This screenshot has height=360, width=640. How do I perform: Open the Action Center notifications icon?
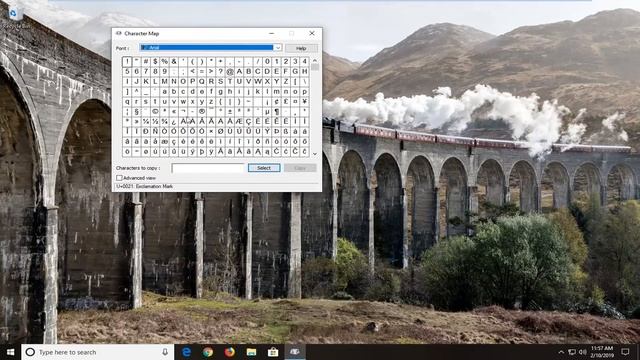point(625,352)
